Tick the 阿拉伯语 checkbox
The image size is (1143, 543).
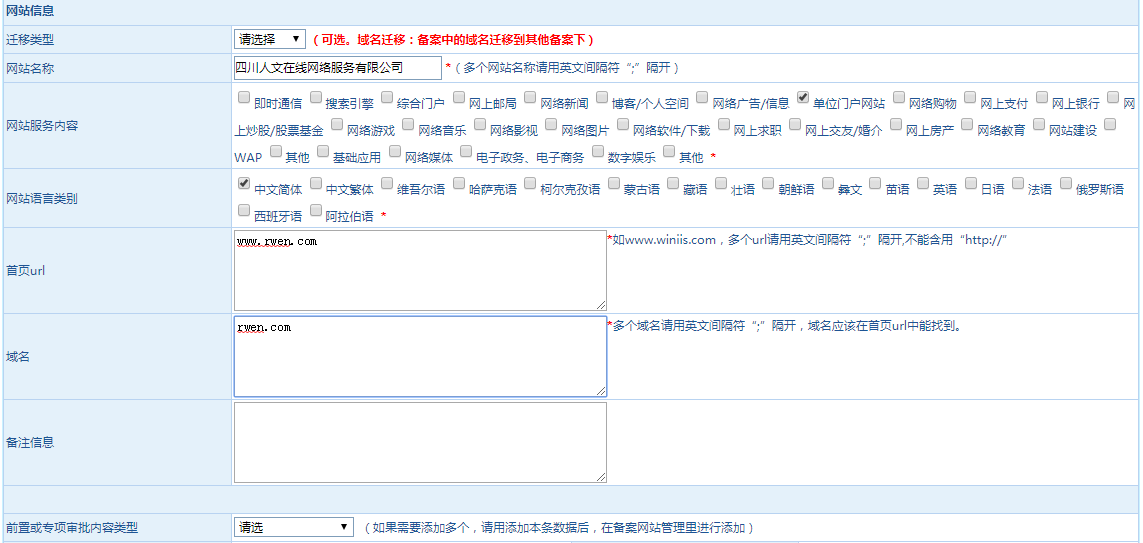(316, 211)
